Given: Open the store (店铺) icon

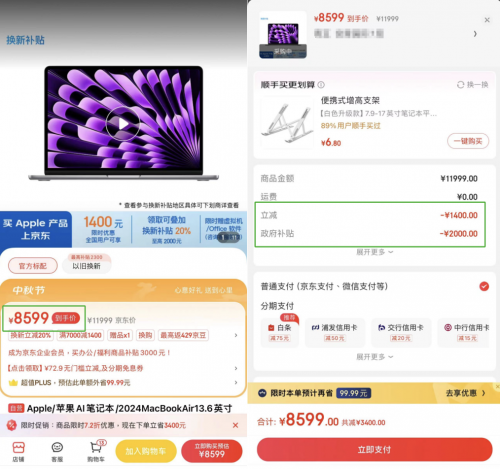Looking at the screenshot, I should 18,452.
